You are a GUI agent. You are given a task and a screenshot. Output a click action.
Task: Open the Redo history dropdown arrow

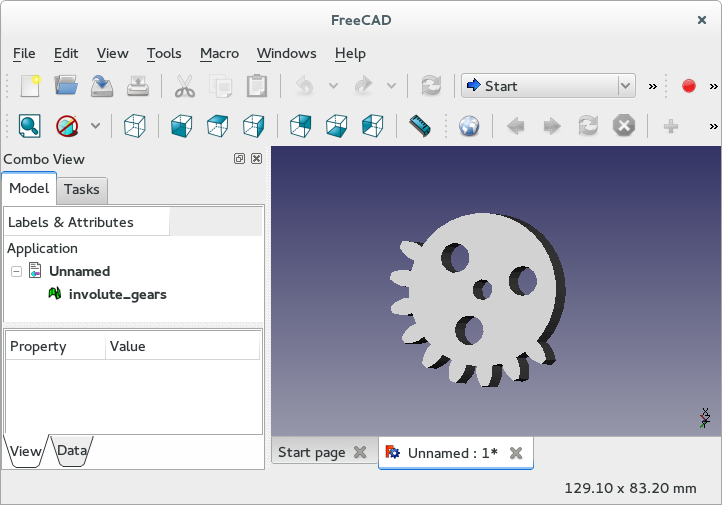[x=391, y=86]
